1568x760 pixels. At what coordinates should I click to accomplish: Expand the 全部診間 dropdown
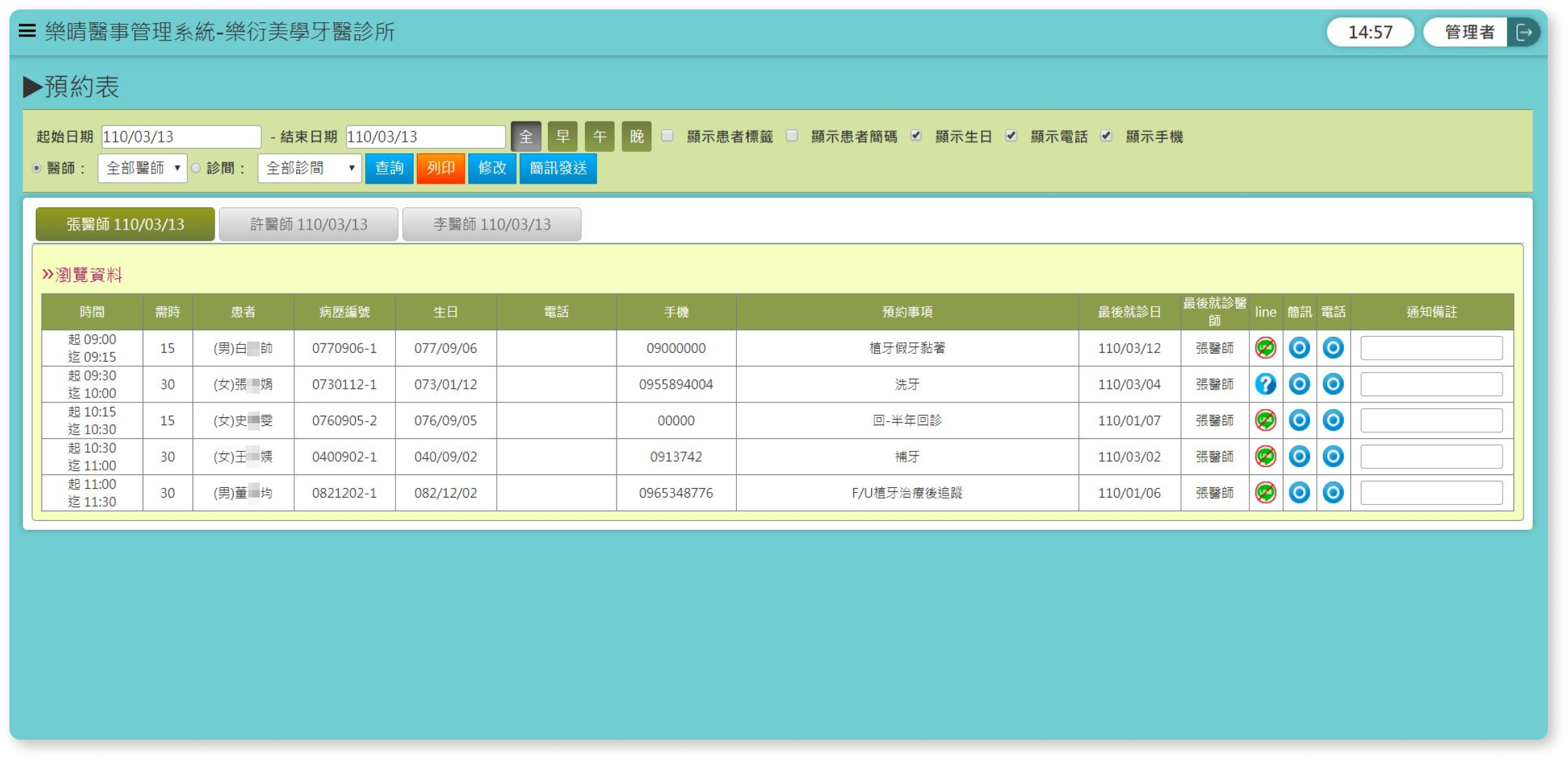[309, 168]
